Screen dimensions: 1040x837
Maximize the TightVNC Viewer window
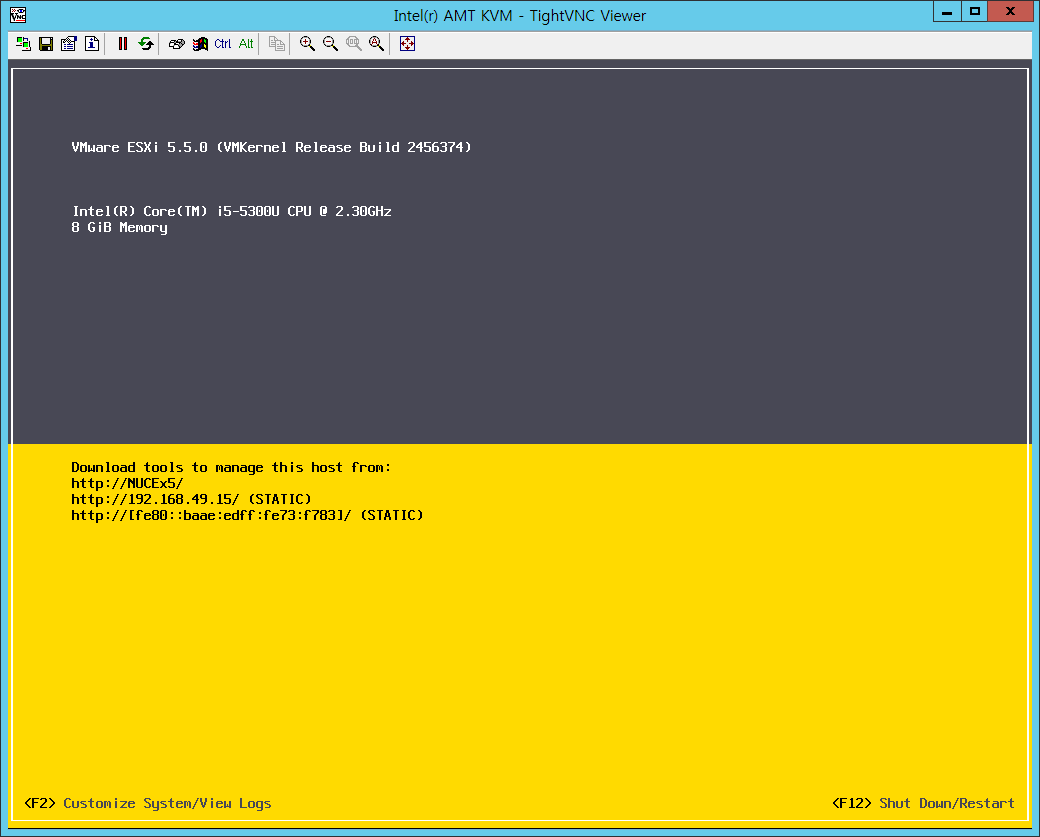(x=974, y=12)
